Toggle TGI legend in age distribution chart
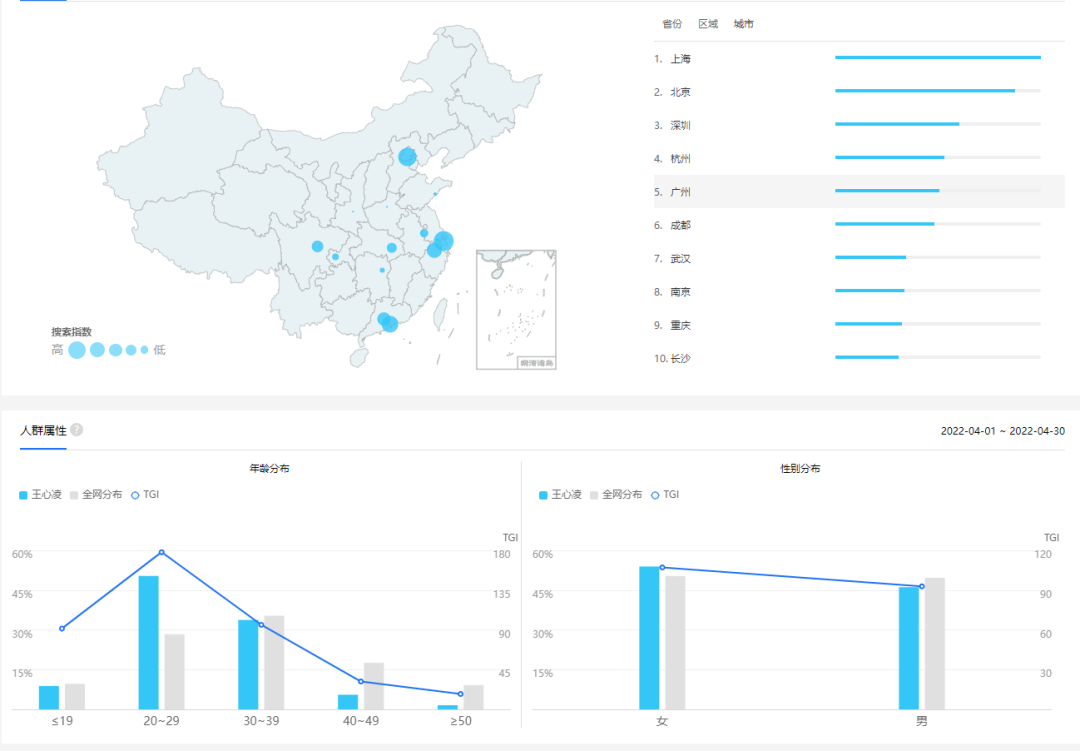The height and width of the screenshot is (751, 1080). (x=145, y=495)
